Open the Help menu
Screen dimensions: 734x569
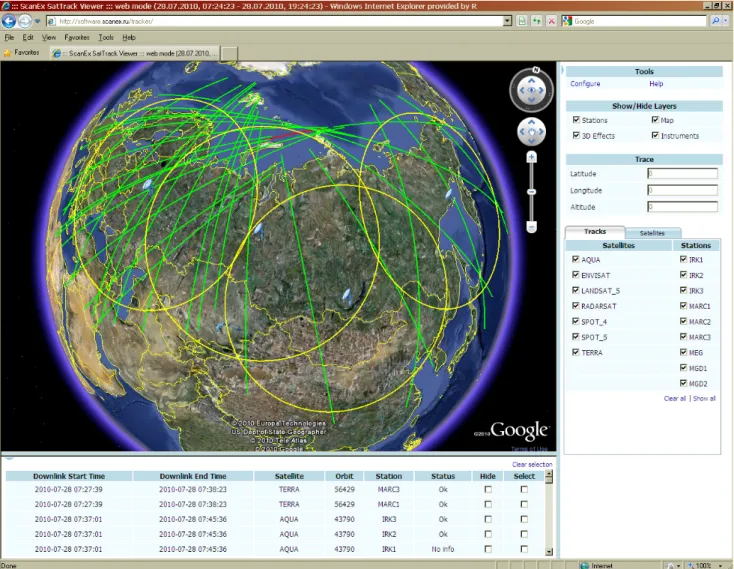pos(129,37)
